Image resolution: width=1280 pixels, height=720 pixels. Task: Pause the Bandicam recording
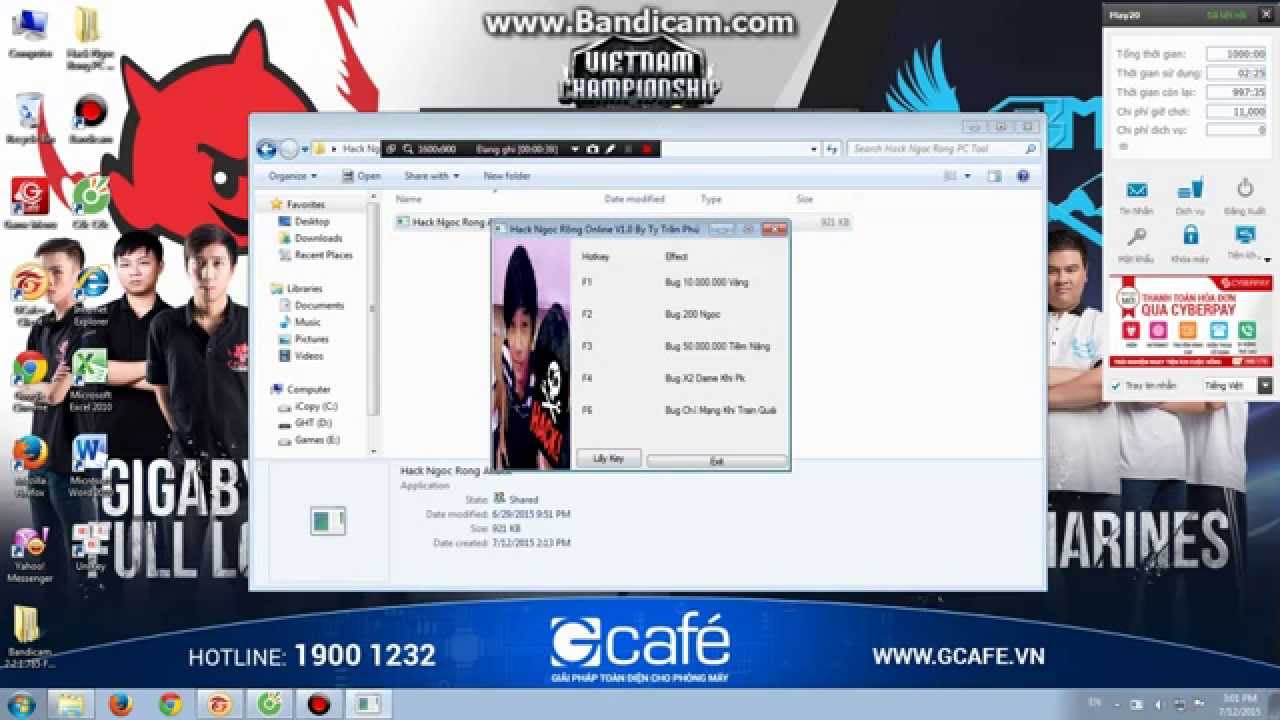[629, 149]
